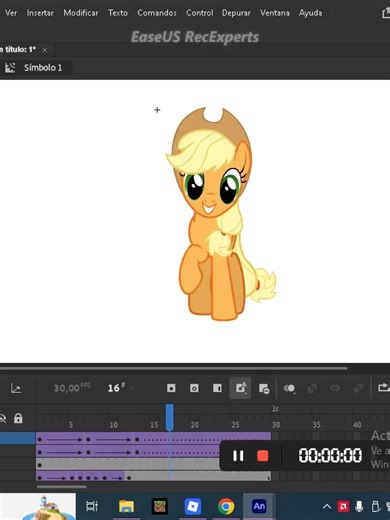Click frame 30 on the timeline ruler

click(x=276, y=425)
